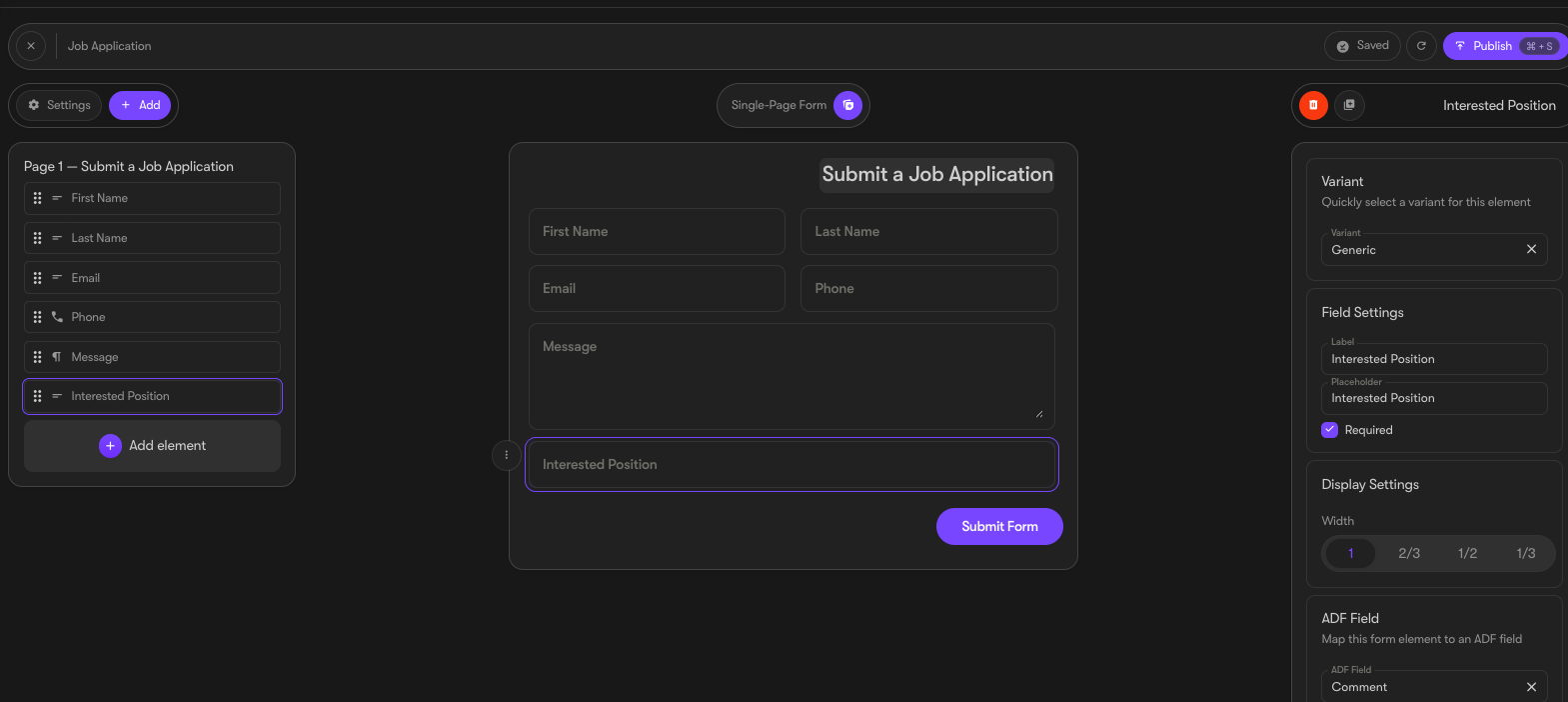Screen dimensions: 1568x702
Task: Click the Submit Form button
Action: coord(999,527)
